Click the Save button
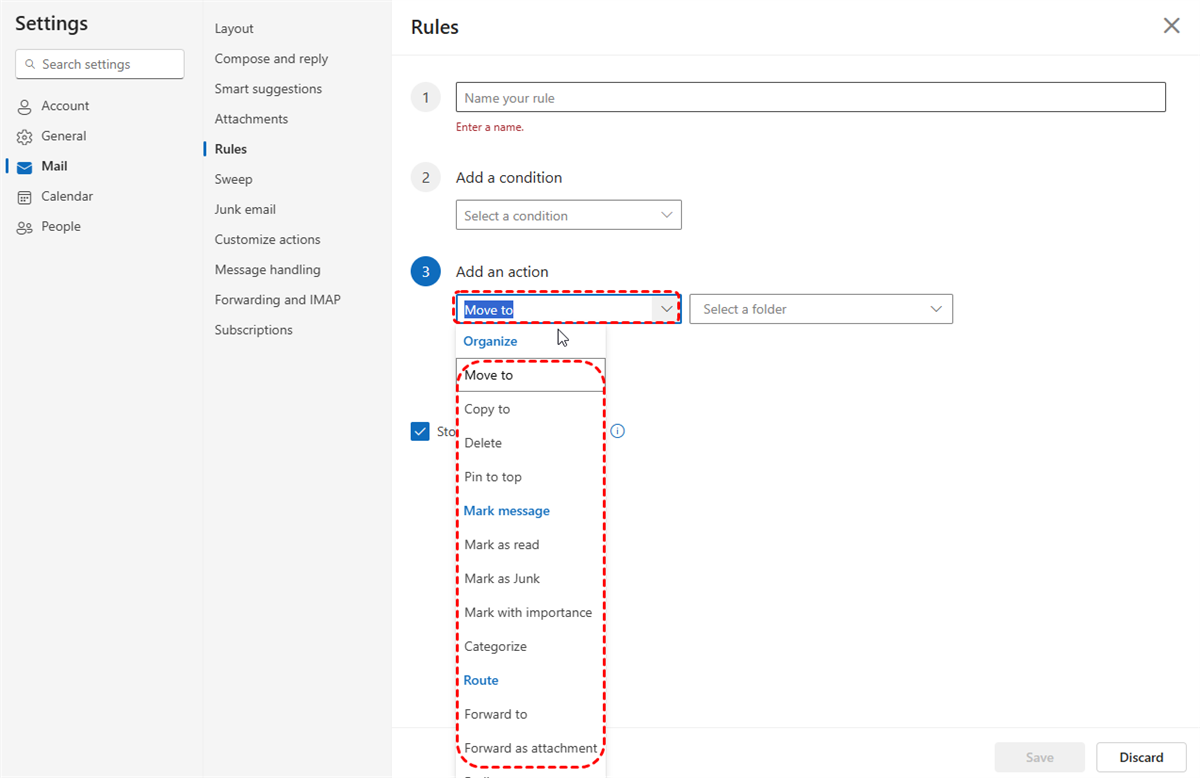Viewport: 1200px width, 778px height. point(1039,757)
